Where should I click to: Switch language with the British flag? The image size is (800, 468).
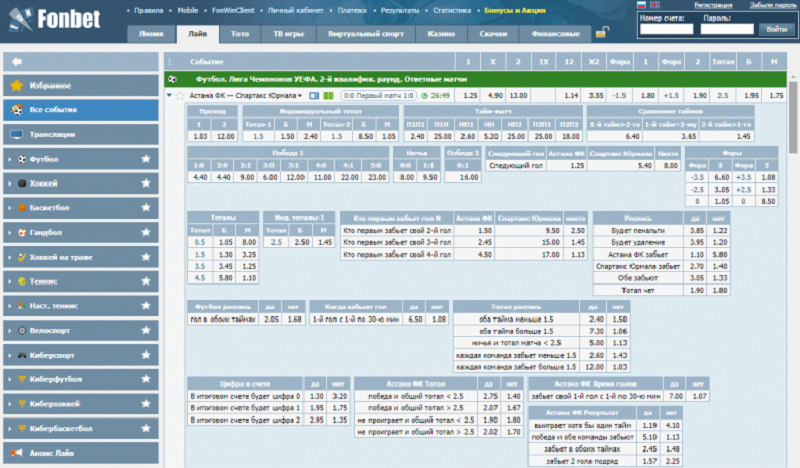click(655, 5)
